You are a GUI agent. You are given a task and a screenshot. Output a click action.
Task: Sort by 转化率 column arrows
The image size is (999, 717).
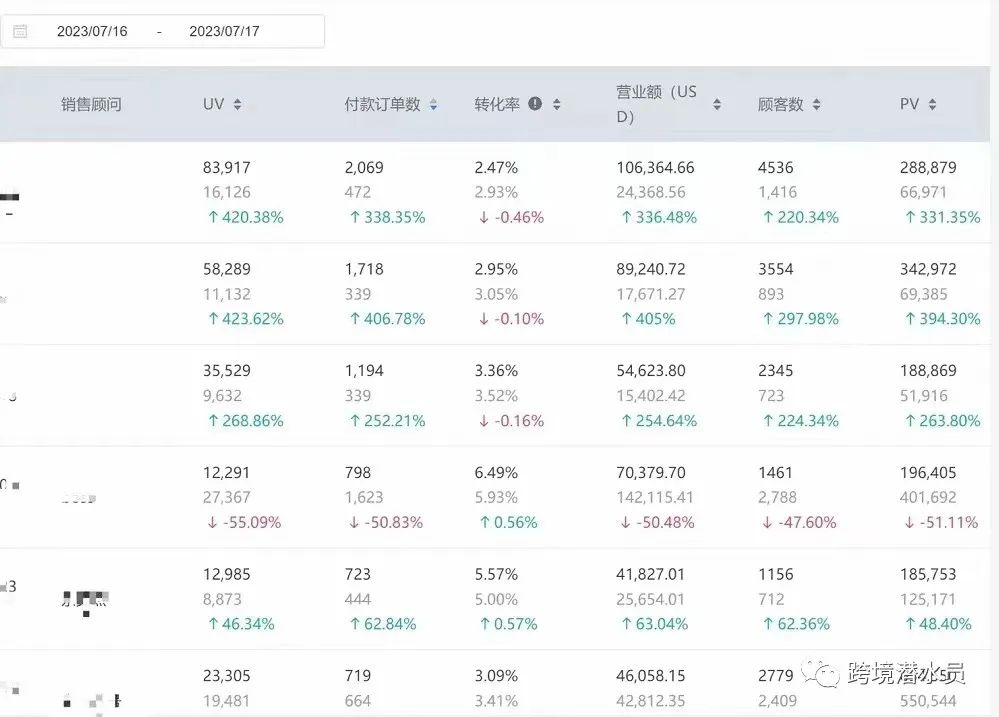[557, 105]
